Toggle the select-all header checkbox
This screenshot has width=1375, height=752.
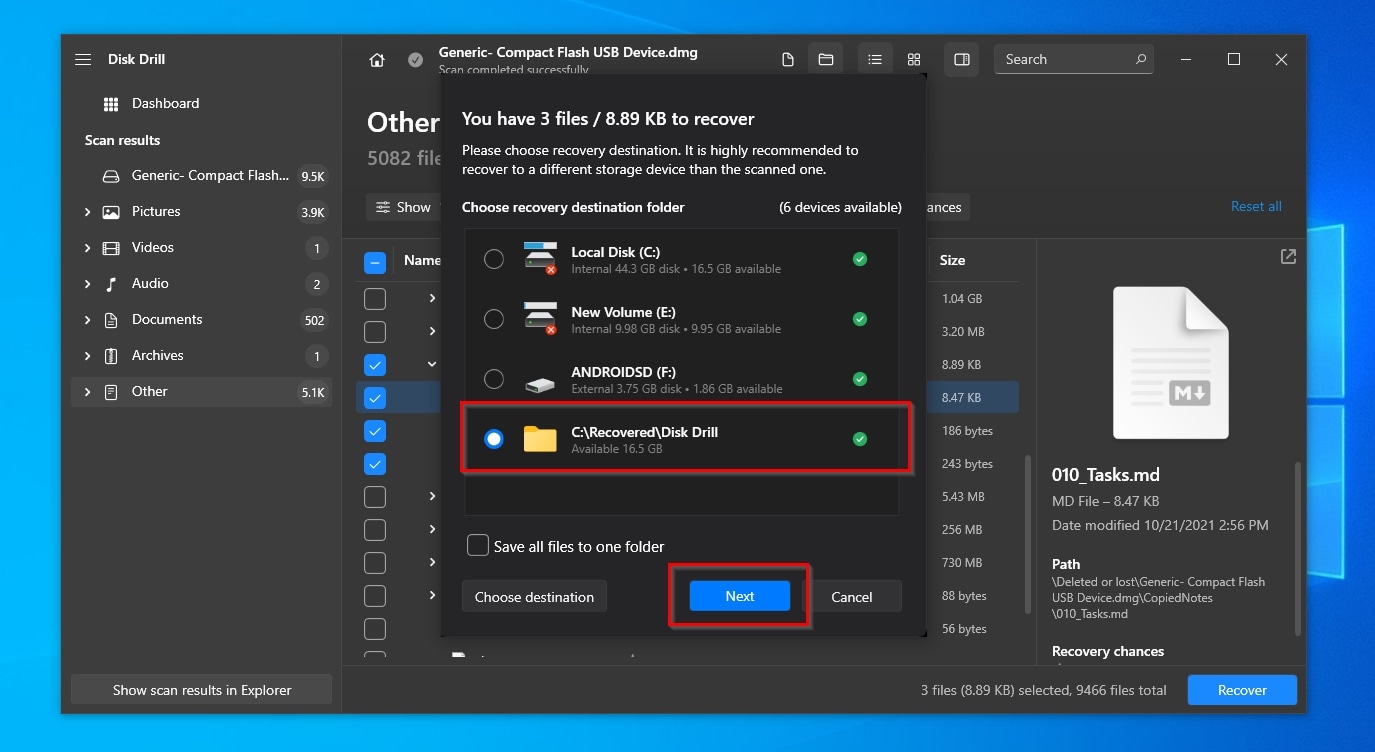pyautogui.click(x=374, y=263)
